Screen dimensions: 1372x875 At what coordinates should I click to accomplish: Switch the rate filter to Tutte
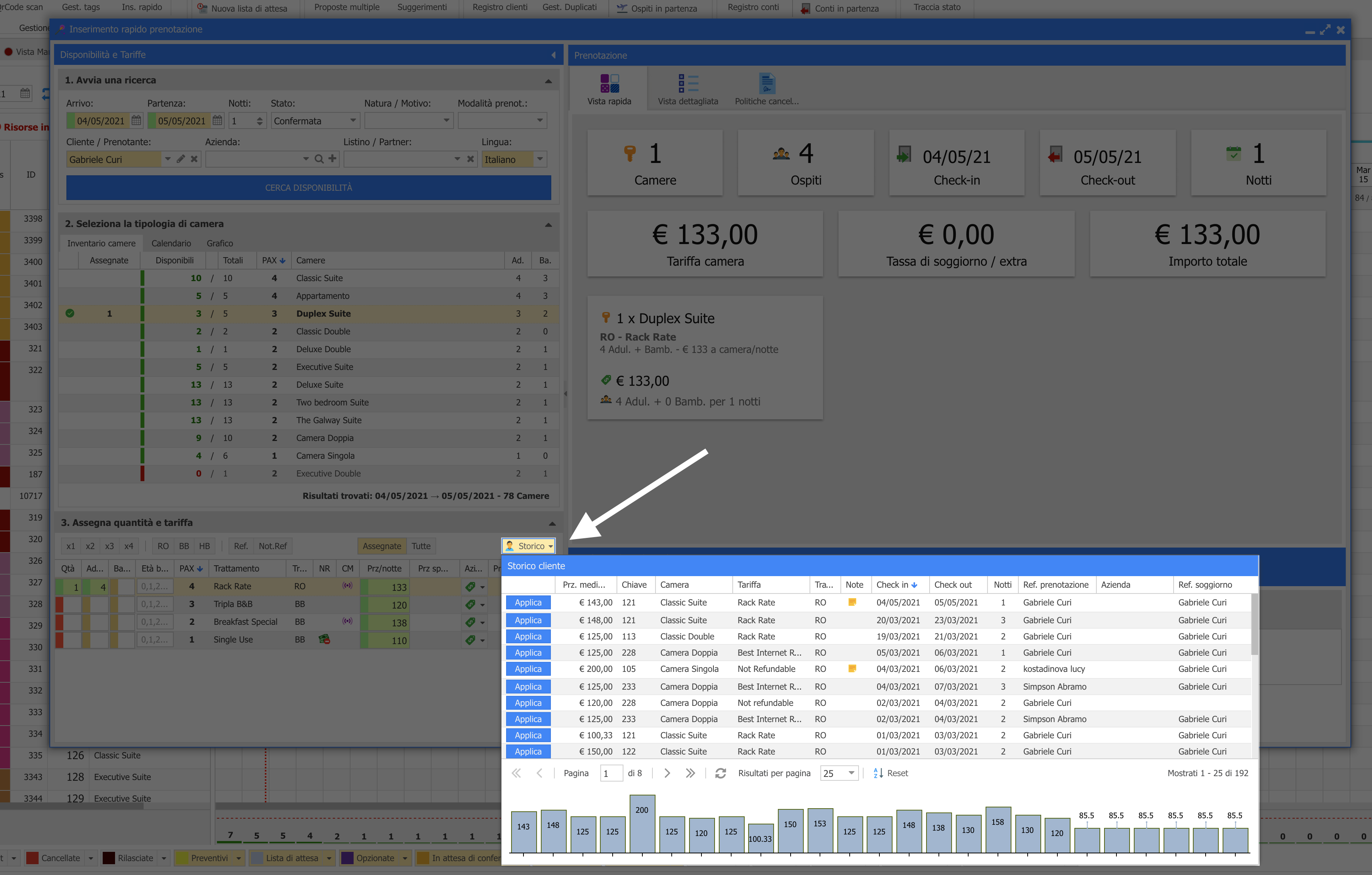click(x=421, y=546)
